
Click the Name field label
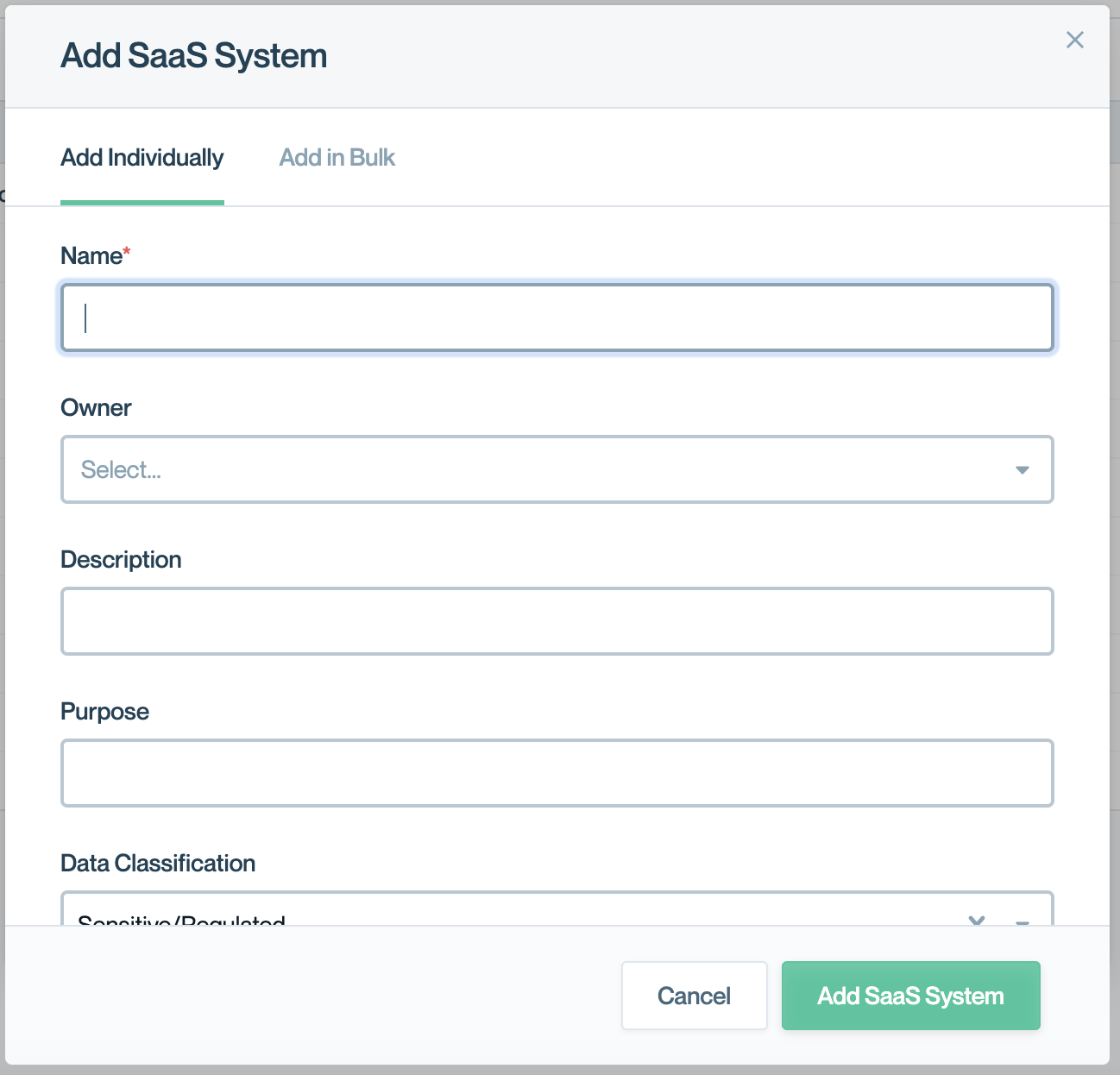[x=91, y=256]
